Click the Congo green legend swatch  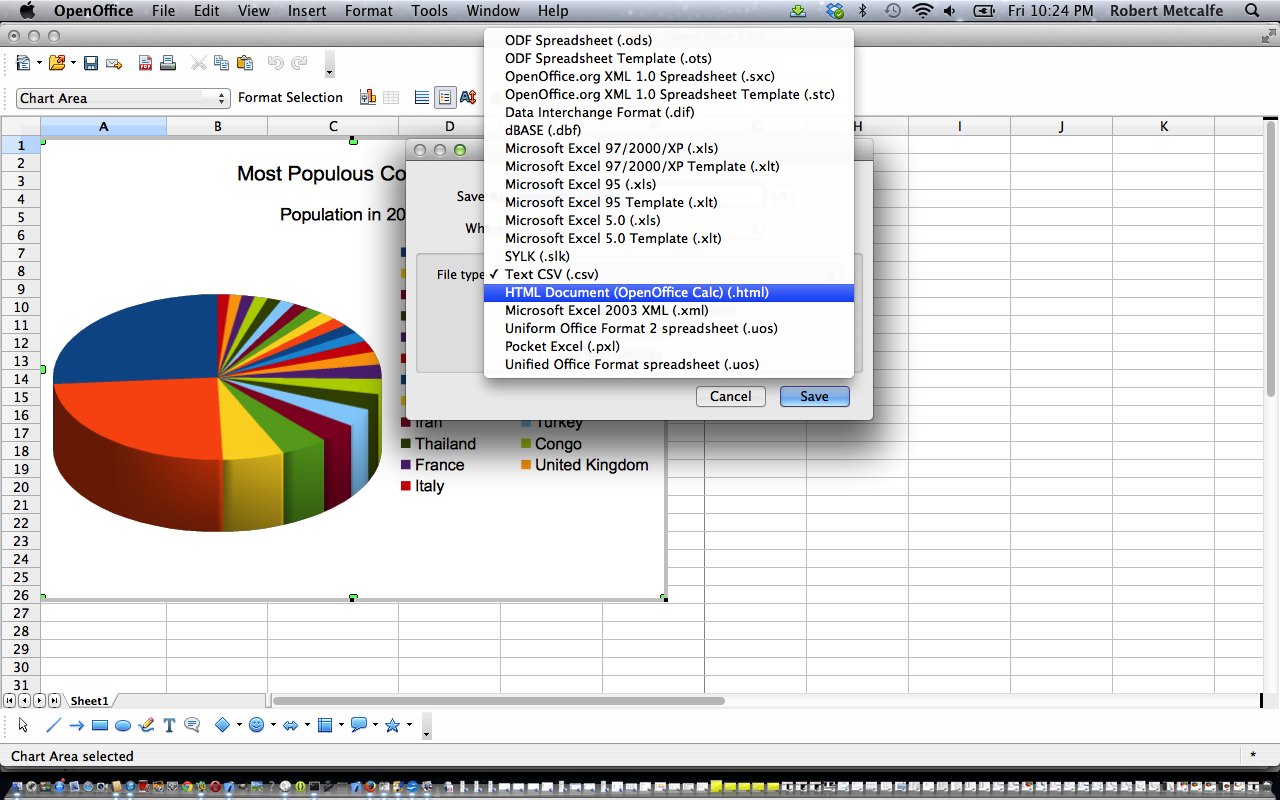click(x=526, y=444)
